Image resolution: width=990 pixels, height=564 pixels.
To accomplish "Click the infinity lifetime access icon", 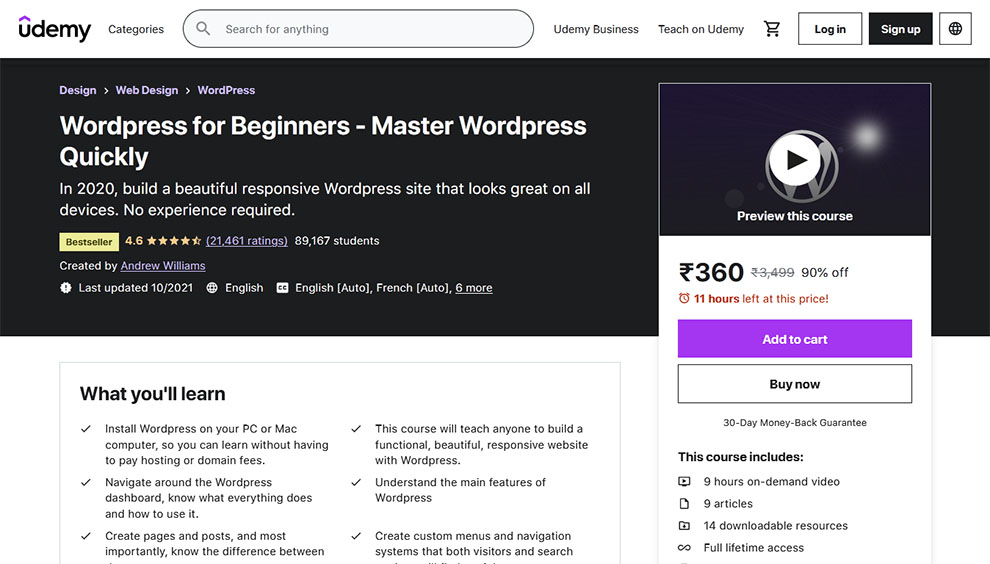I will pyautogui.click(x=684, y=548).
